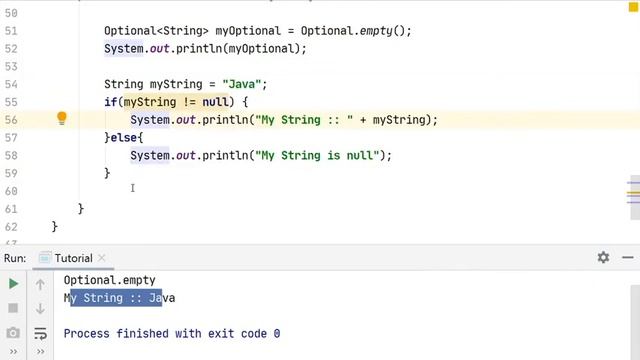
Task: Click the Down the stack trace arrow
Action: [40, 308]
